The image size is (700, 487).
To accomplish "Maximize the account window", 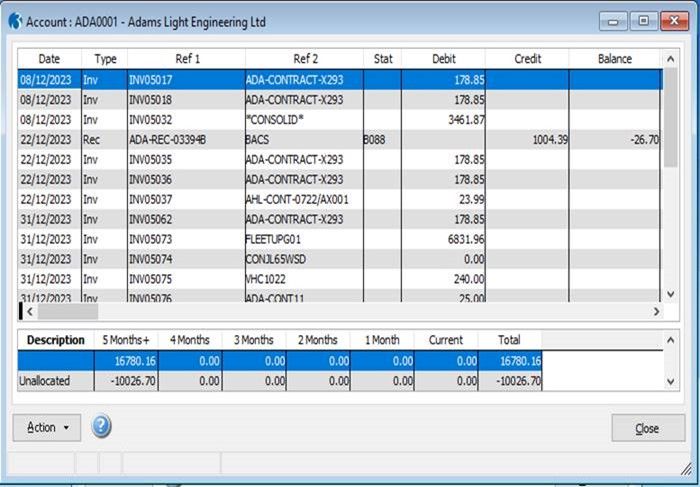I will 643,21.
